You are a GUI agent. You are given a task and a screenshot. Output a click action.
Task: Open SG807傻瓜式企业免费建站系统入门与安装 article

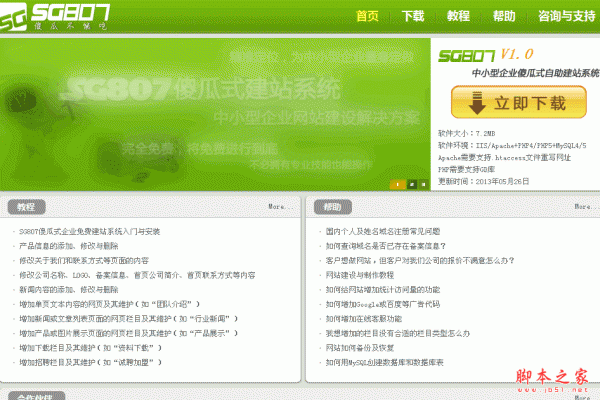click(90, 232)
